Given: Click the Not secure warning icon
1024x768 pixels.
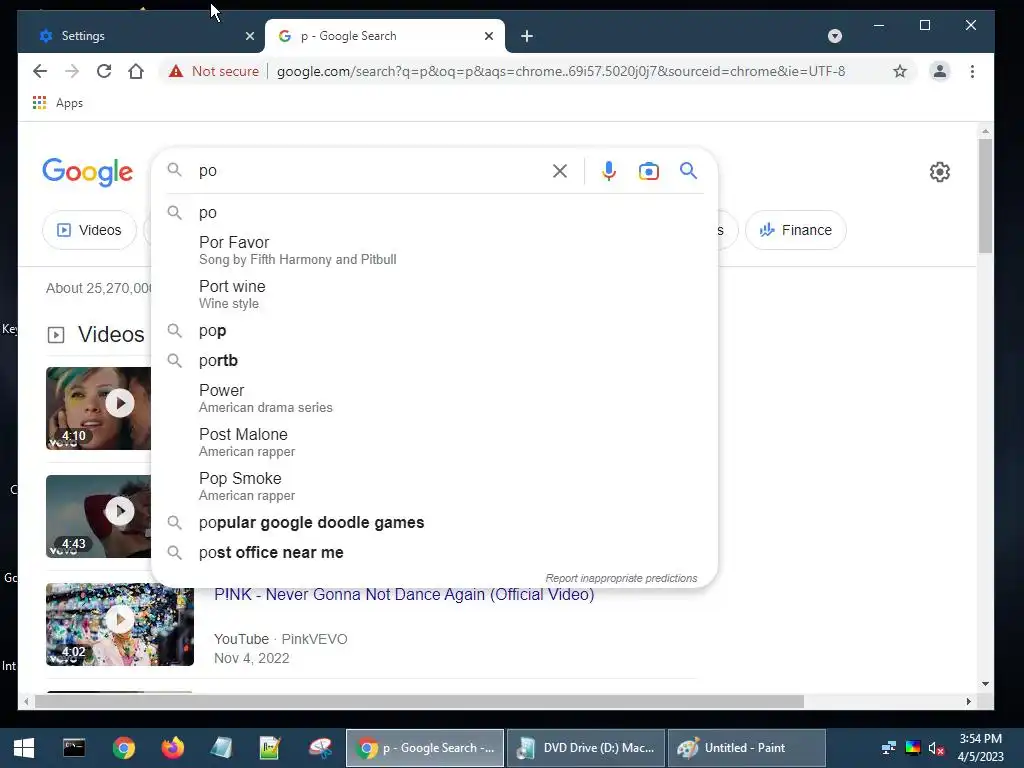Looking at the screenshot, I should 176,71.
